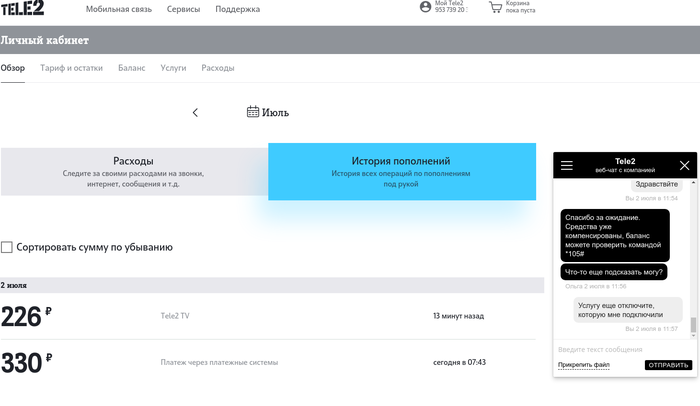This screenshot has width=700, height=406.
Task: Open the shopping cart Корзина
Action: click(495, 7)
